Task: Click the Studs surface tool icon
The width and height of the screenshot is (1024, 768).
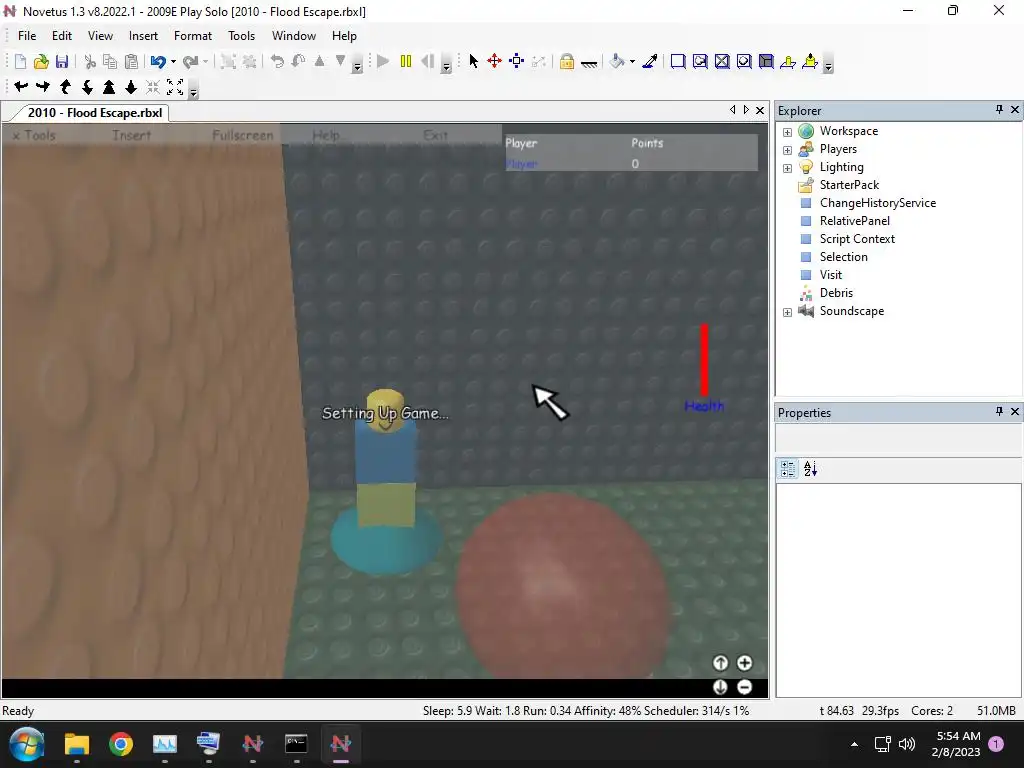Action: [744, 61]
